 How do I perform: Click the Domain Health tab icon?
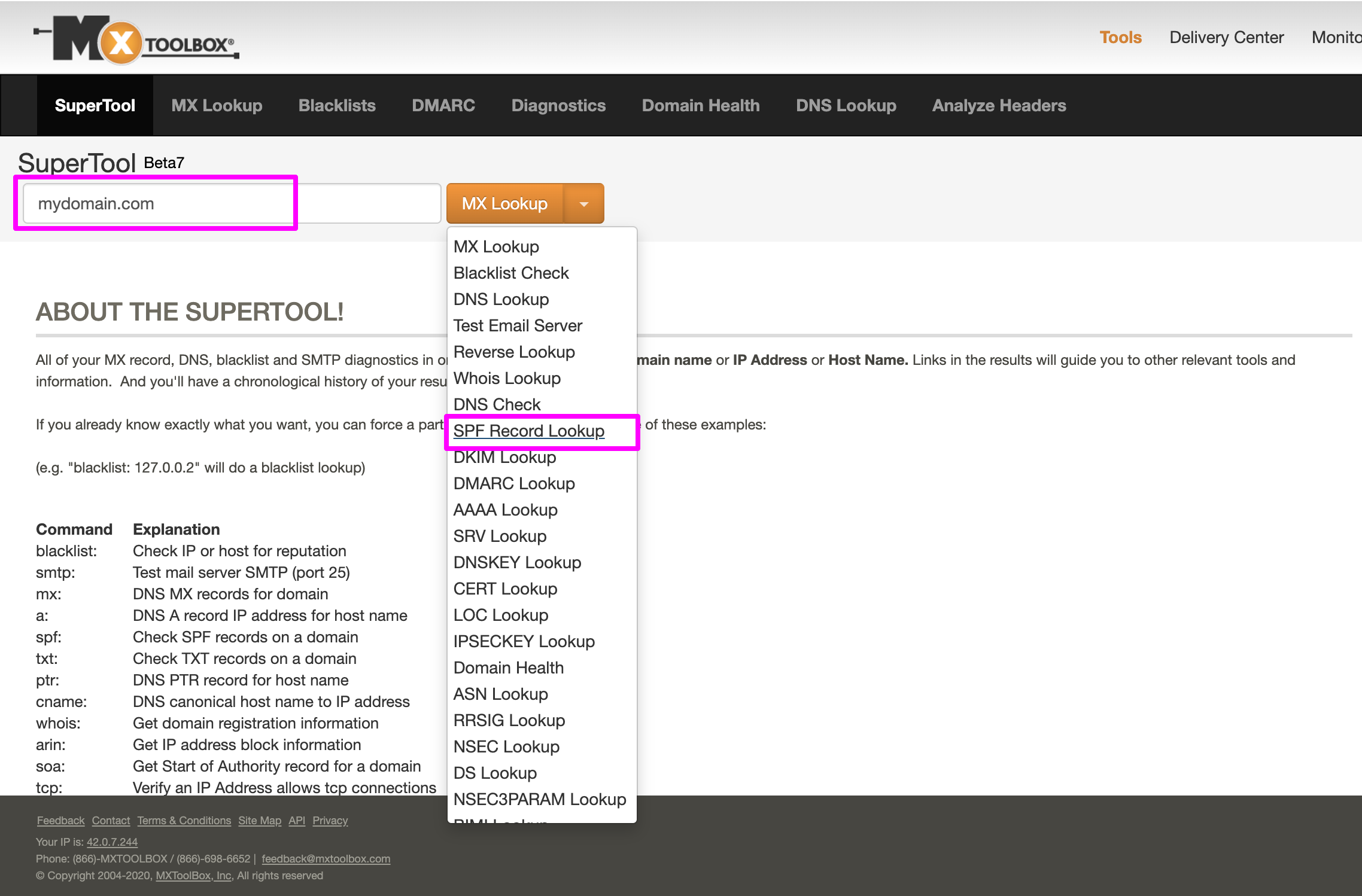(701, 105)
